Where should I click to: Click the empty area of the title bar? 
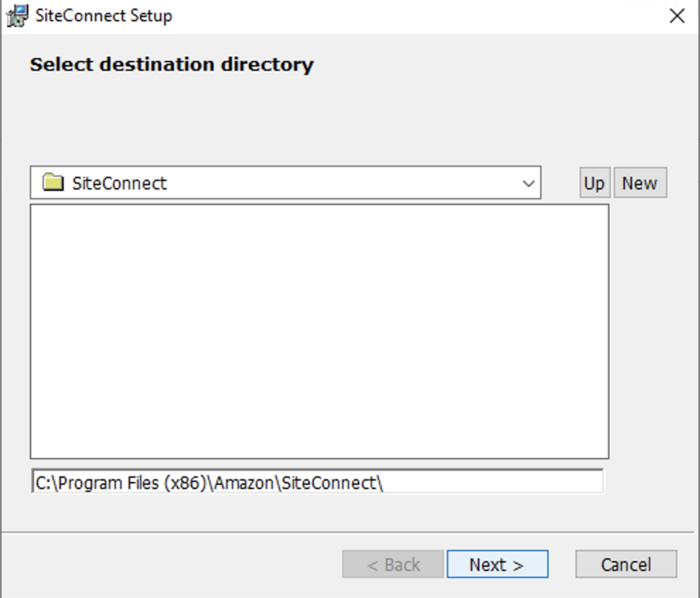click(400, 16)
